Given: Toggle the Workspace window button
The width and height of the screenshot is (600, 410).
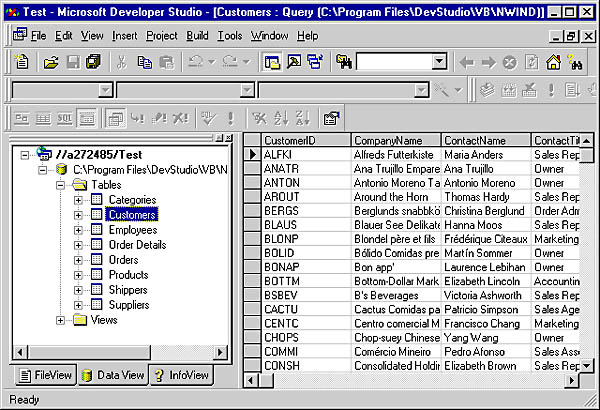Looking at the screenshot, I should pos(271,62).
